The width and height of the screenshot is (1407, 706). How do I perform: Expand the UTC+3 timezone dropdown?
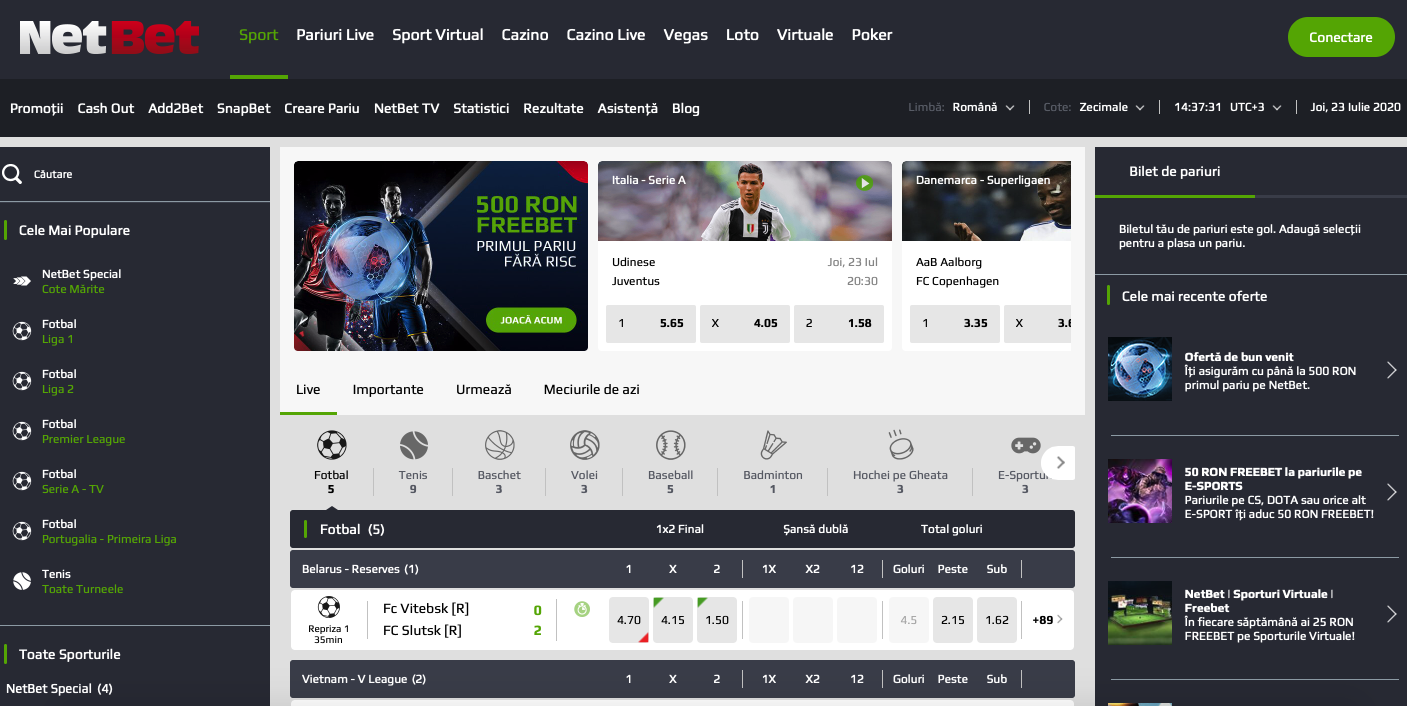(x=1255, y=107)
